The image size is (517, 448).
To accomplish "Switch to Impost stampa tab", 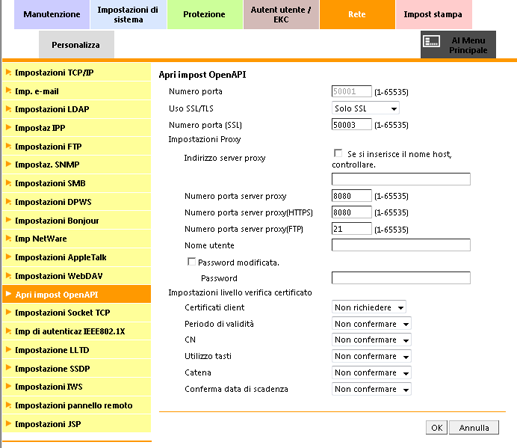I will 433,14.
